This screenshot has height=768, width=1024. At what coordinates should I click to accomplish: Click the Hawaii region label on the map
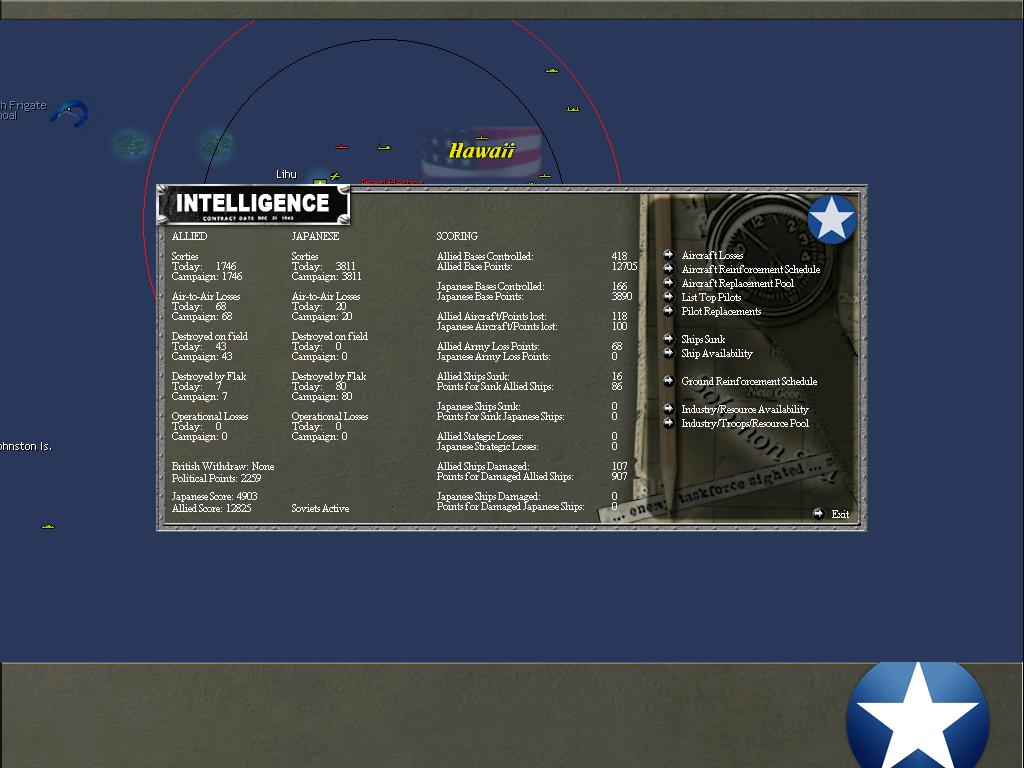[x=482, y=151]
